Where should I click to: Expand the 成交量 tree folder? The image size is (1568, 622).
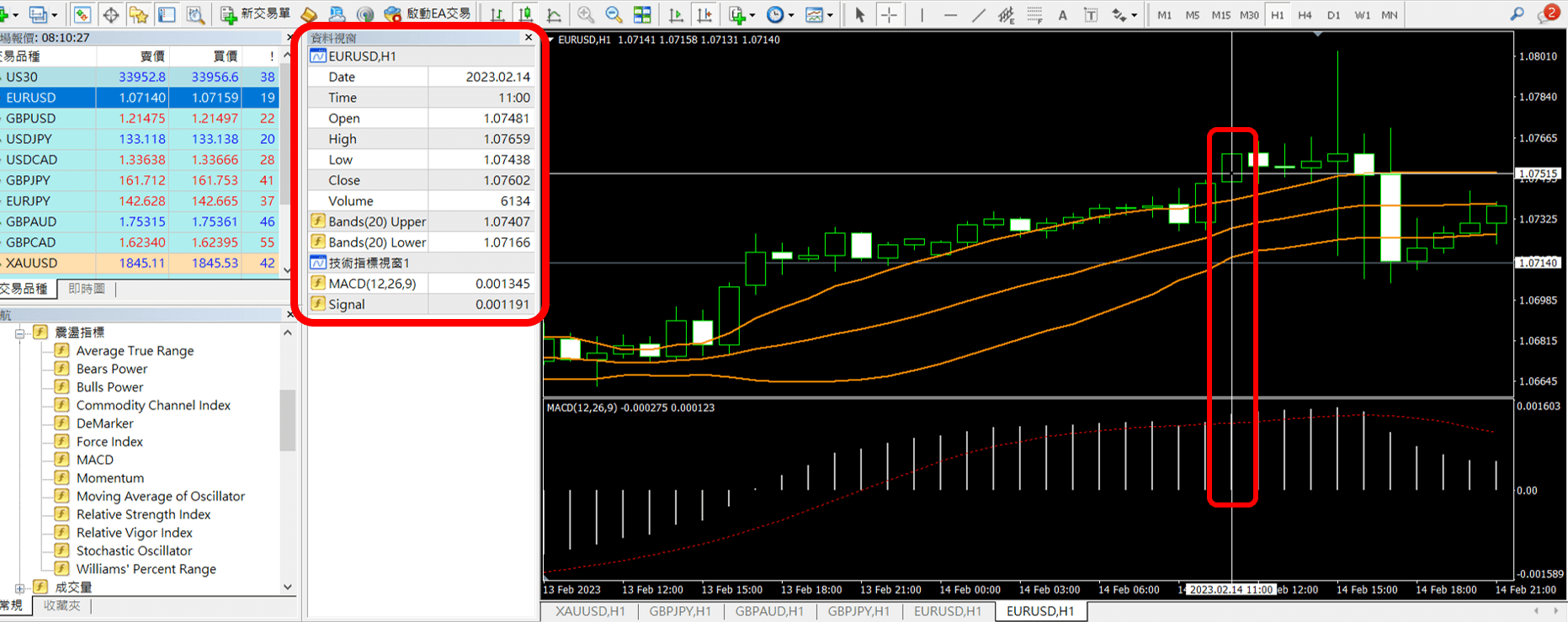pos(20,587)
